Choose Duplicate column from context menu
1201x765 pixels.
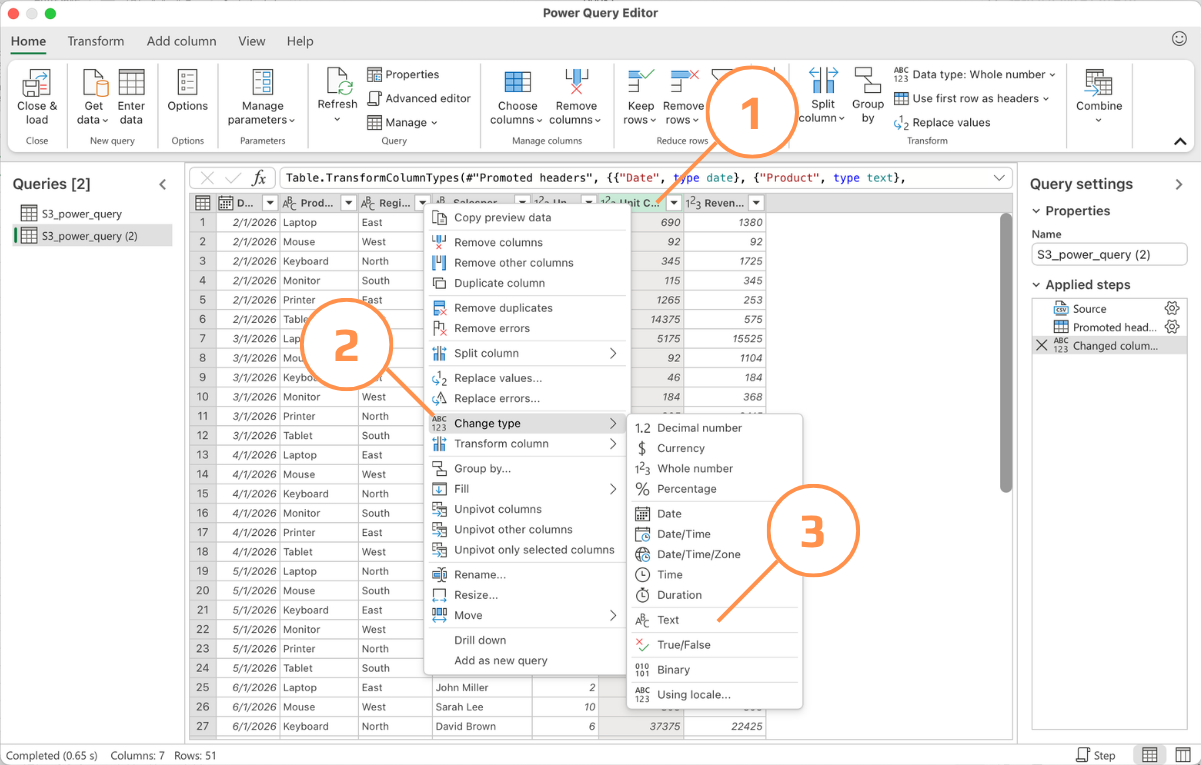pos(527,283)
